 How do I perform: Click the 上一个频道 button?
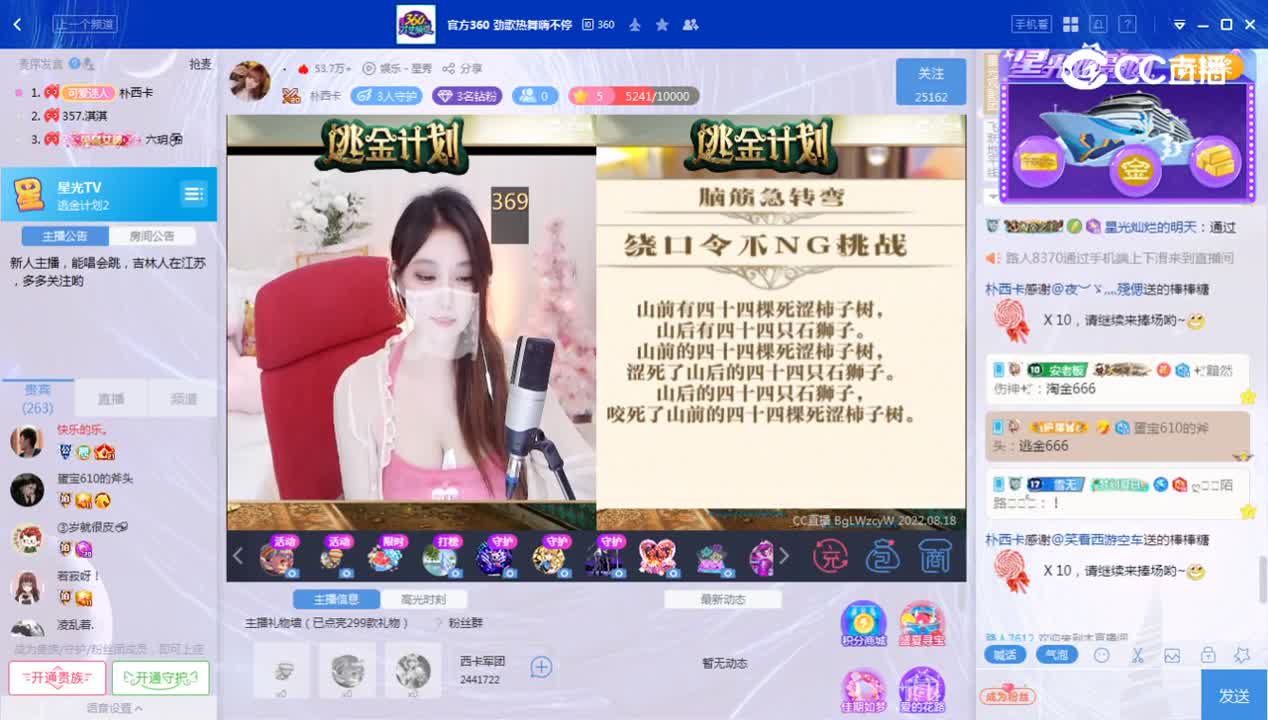(85, 24)
